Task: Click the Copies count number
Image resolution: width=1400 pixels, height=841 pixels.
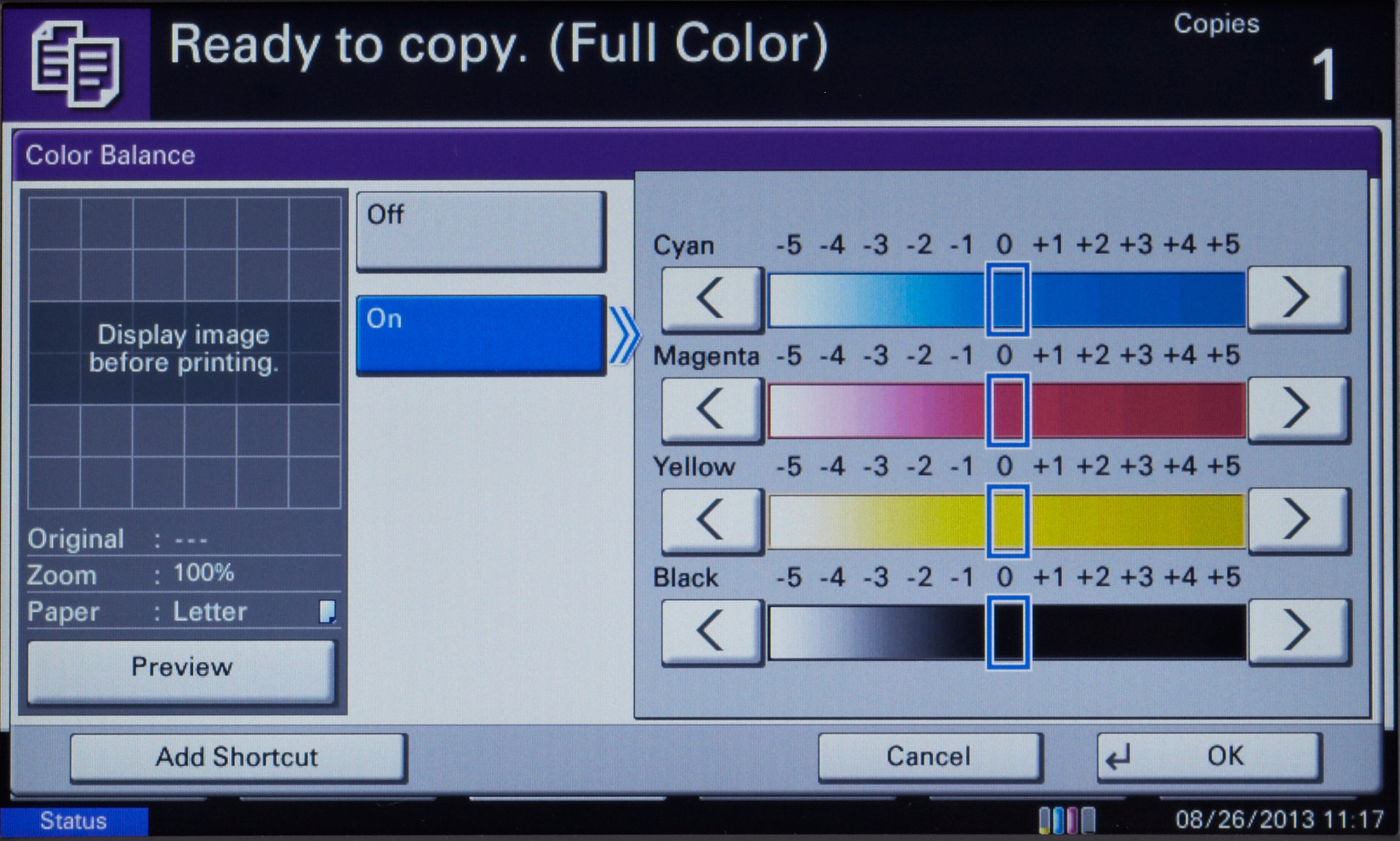Action: tap(1323, 76)
